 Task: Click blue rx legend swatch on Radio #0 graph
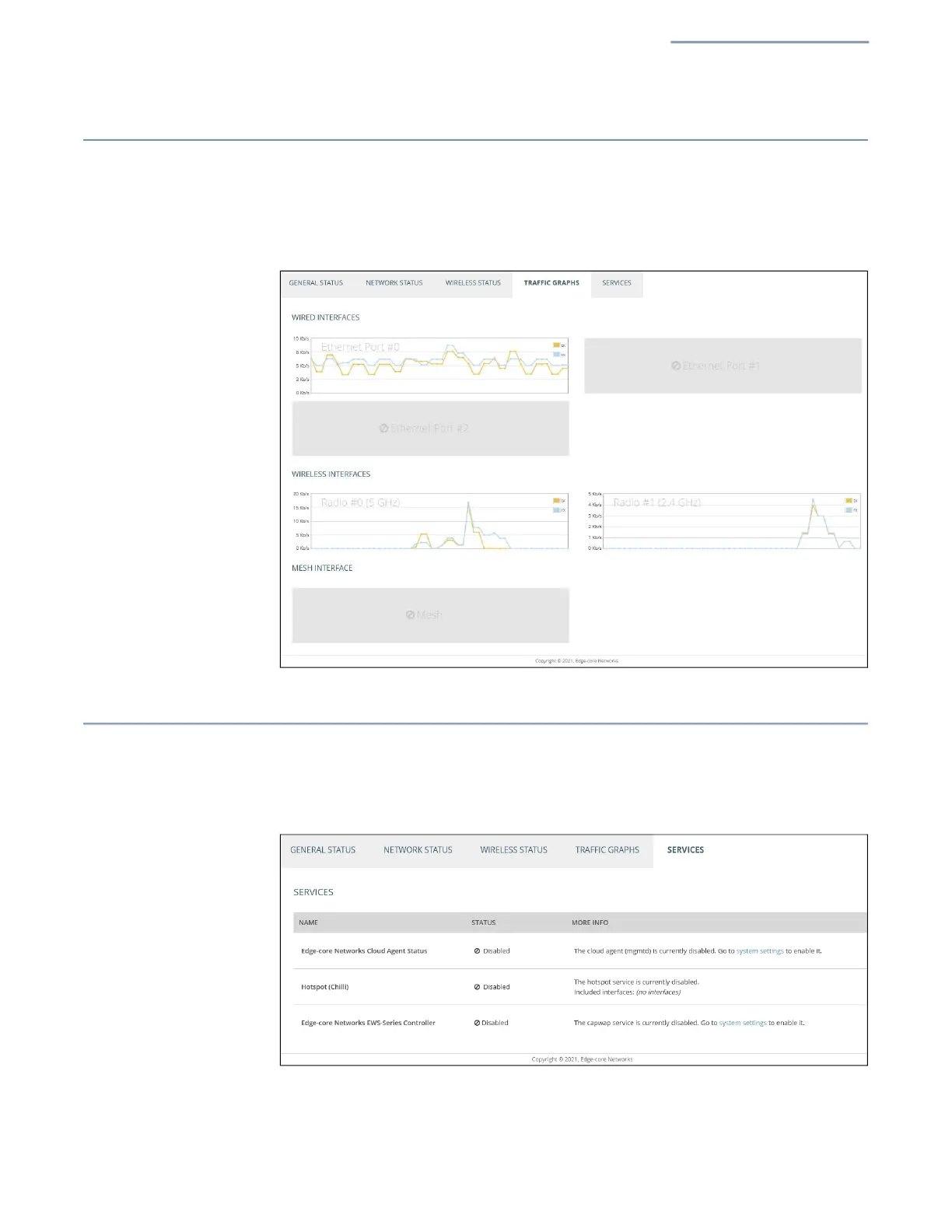point(557,510)
